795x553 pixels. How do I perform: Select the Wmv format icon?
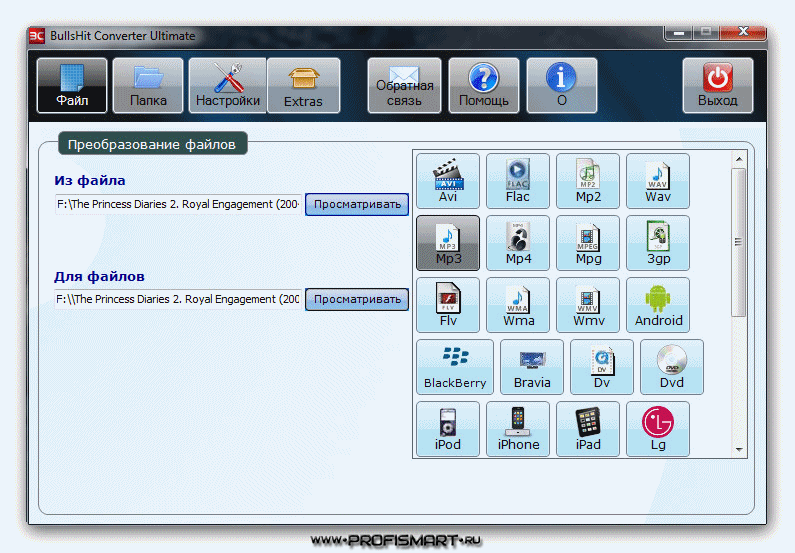tap(588, 305)
